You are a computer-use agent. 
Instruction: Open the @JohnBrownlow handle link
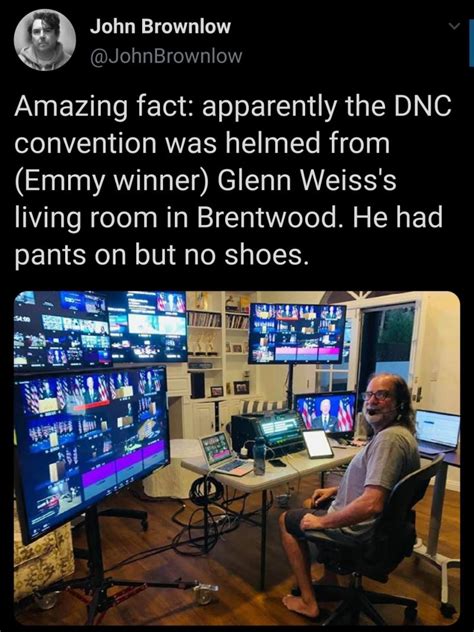pos(166,56)
